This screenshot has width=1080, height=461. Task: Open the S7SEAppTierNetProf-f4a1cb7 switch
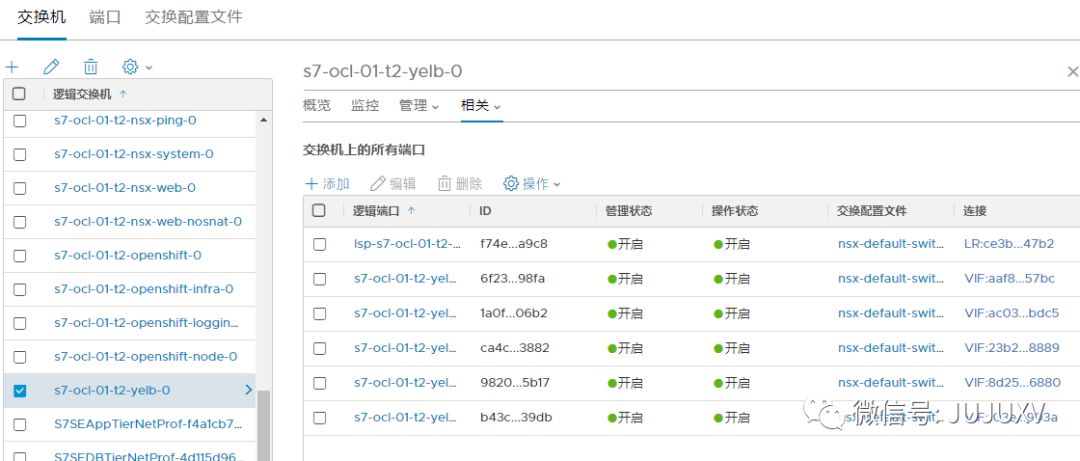(x=148, y=424)
